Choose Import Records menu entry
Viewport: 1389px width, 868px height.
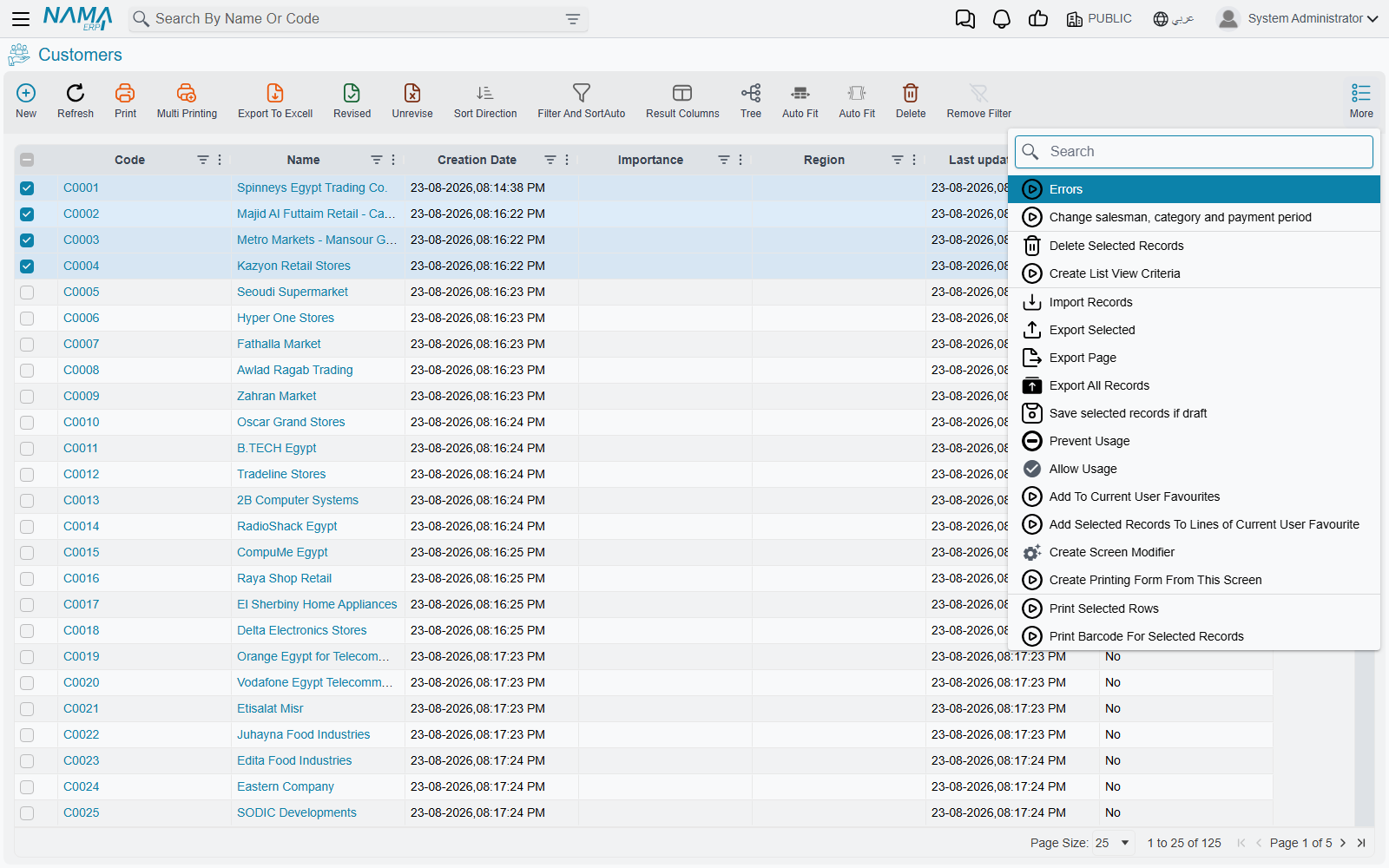[x=1194, y=302]
